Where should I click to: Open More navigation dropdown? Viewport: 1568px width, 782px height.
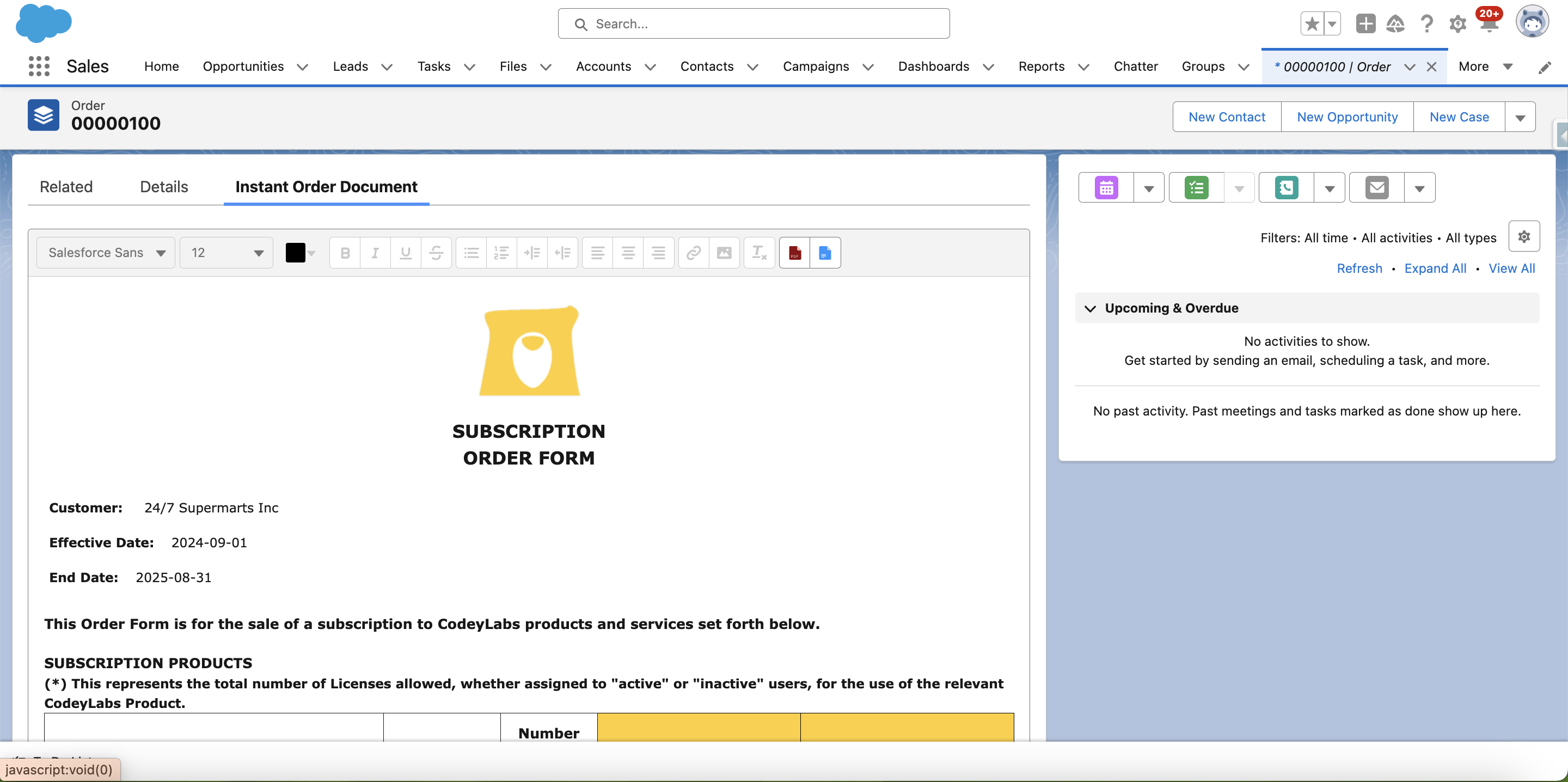[1485, 66]
